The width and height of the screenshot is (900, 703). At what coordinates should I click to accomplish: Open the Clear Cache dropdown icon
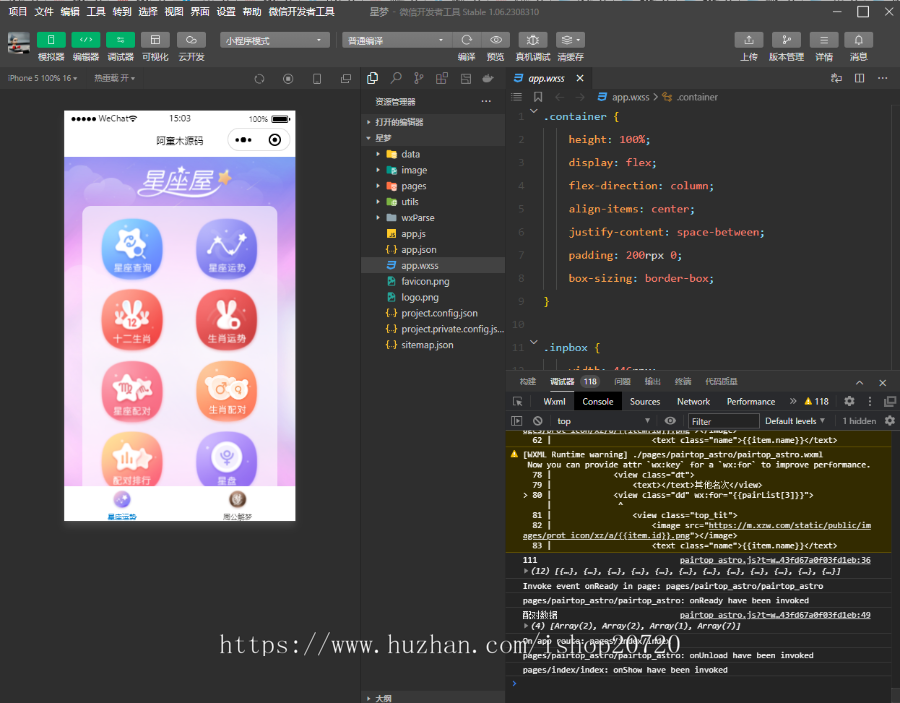coord(570,40)
